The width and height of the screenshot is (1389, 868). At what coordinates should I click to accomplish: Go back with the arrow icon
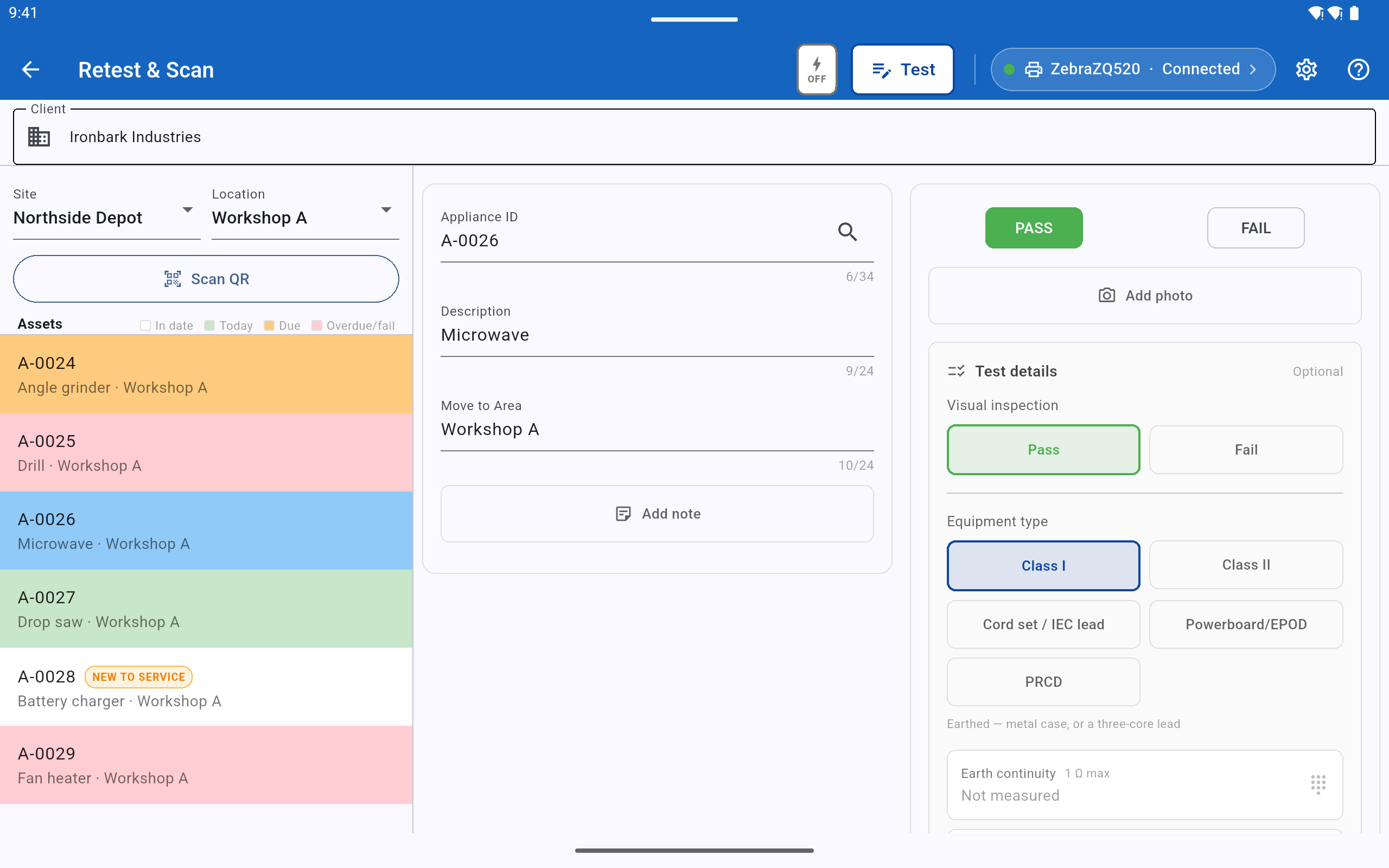tap(30, 69)
